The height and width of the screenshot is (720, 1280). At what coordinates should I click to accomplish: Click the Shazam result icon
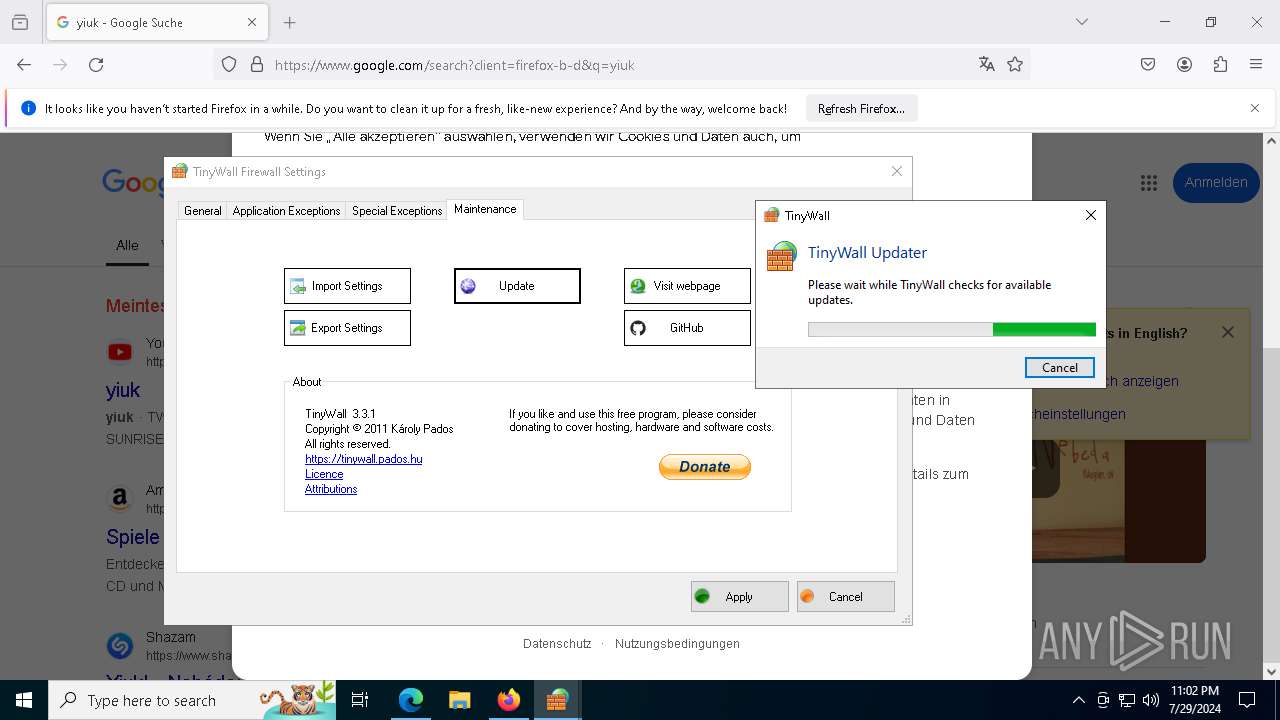pyautogui.click(x=120, y=646)
